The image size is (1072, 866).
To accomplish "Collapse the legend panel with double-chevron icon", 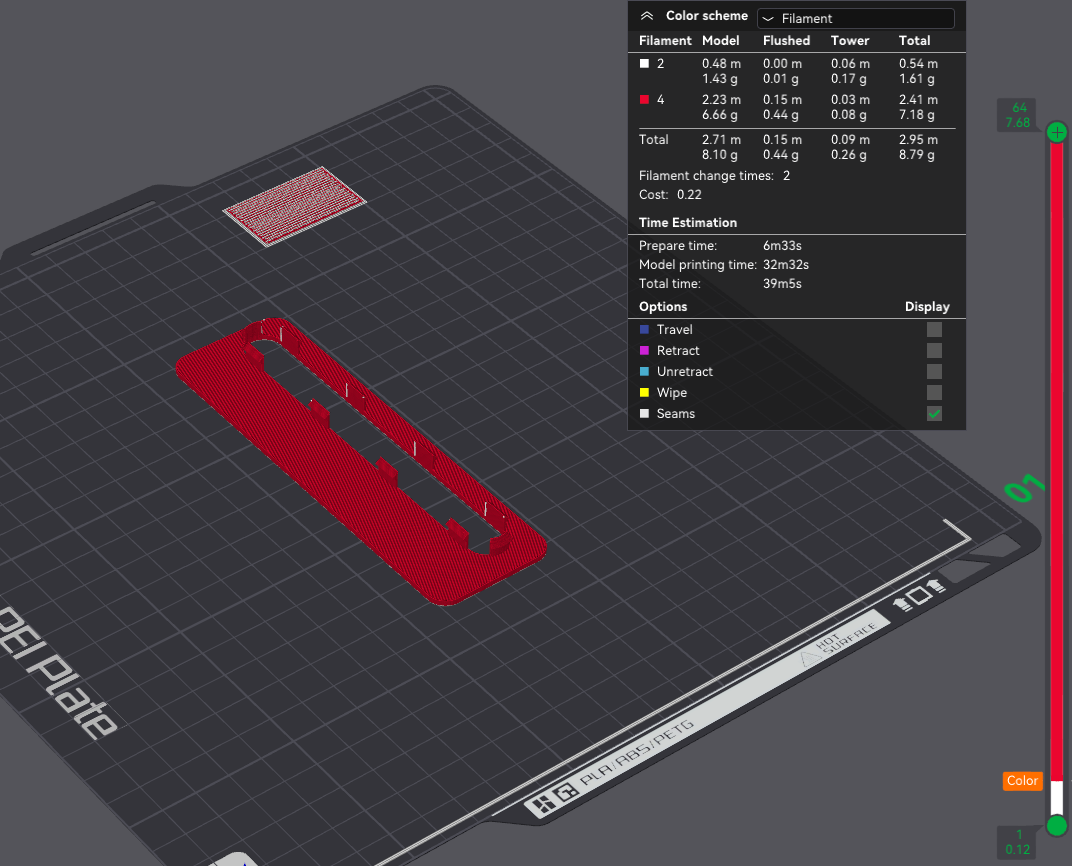I will 647,16.
